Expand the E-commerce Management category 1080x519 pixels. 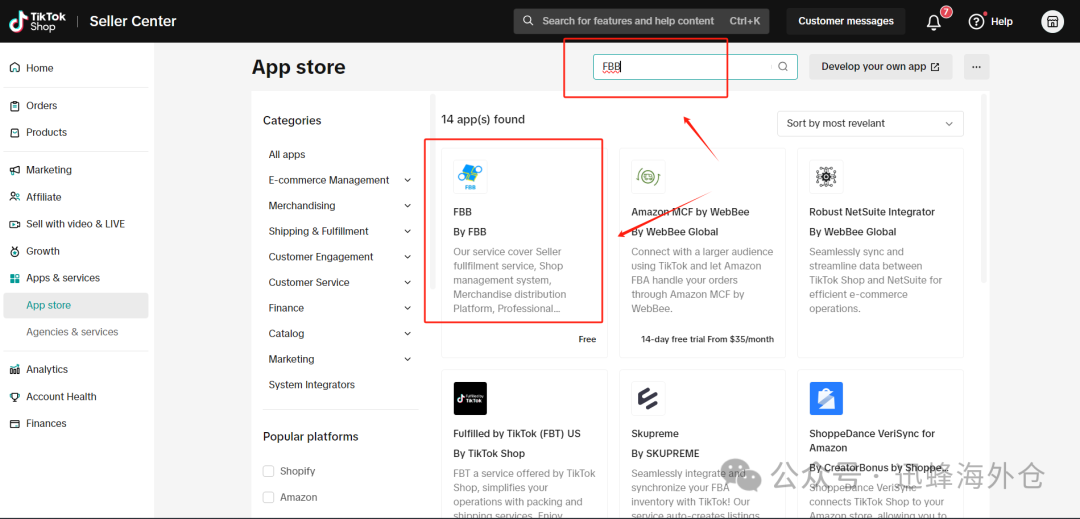tap(407, 180)
